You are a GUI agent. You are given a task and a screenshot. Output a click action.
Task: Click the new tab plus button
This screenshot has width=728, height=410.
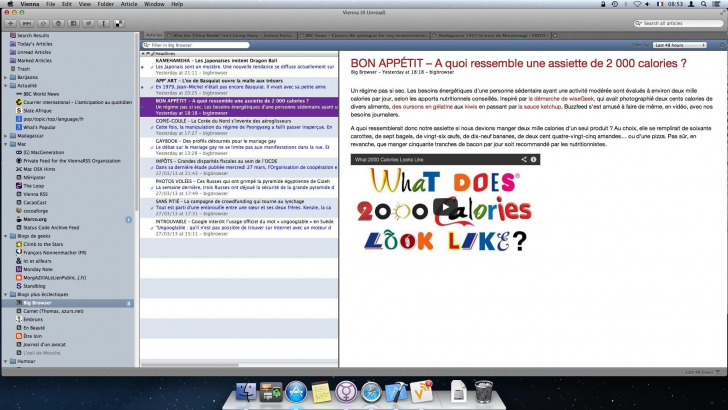[x=555, y=35]
